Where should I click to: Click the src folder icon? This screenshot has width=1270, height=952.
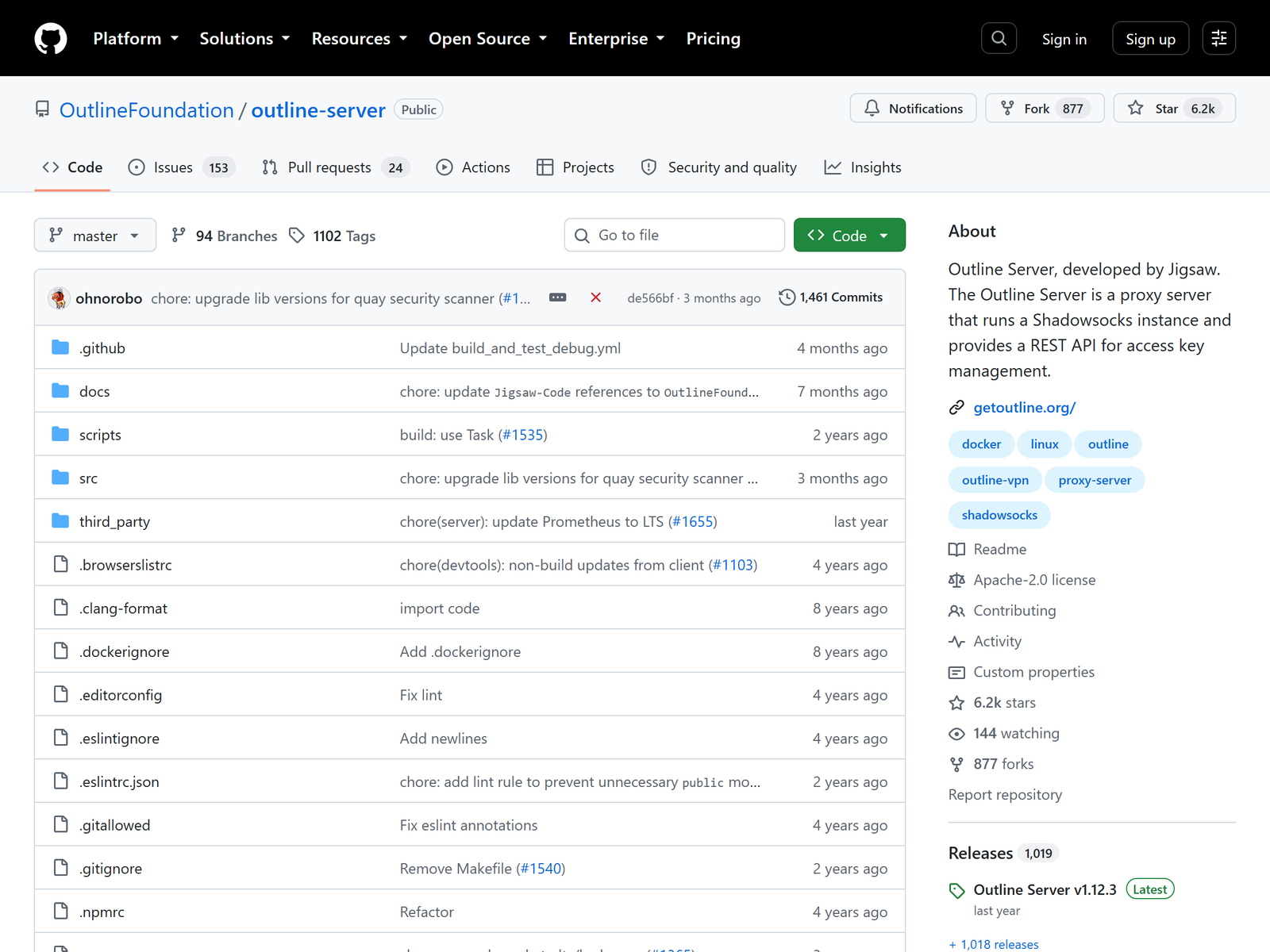pos(60,478)
